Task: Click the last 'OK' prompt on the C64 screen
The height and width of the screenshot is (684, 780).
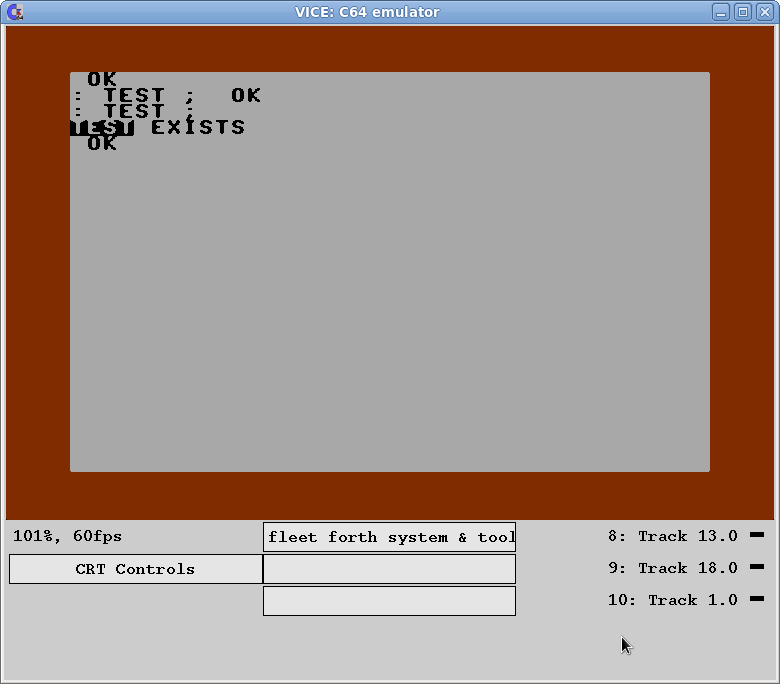Action: 102,144
